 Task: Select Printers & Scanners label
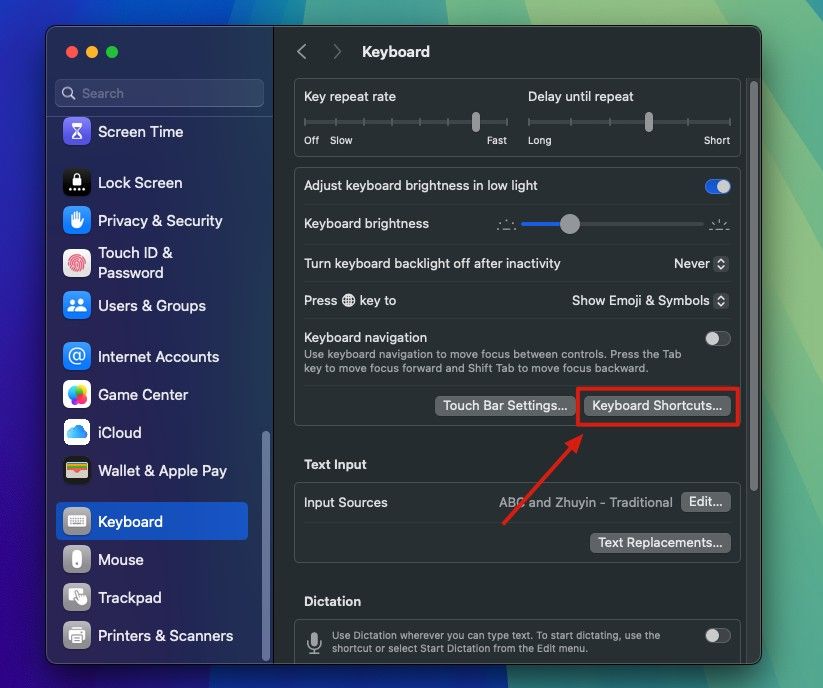click(165, 636)
